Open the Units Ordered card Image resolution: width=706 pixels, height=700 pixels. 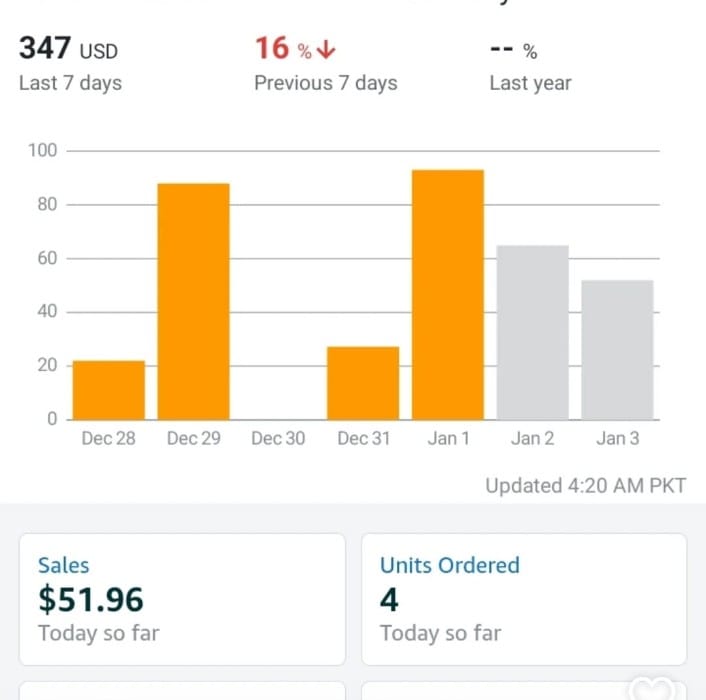(523, 598)
